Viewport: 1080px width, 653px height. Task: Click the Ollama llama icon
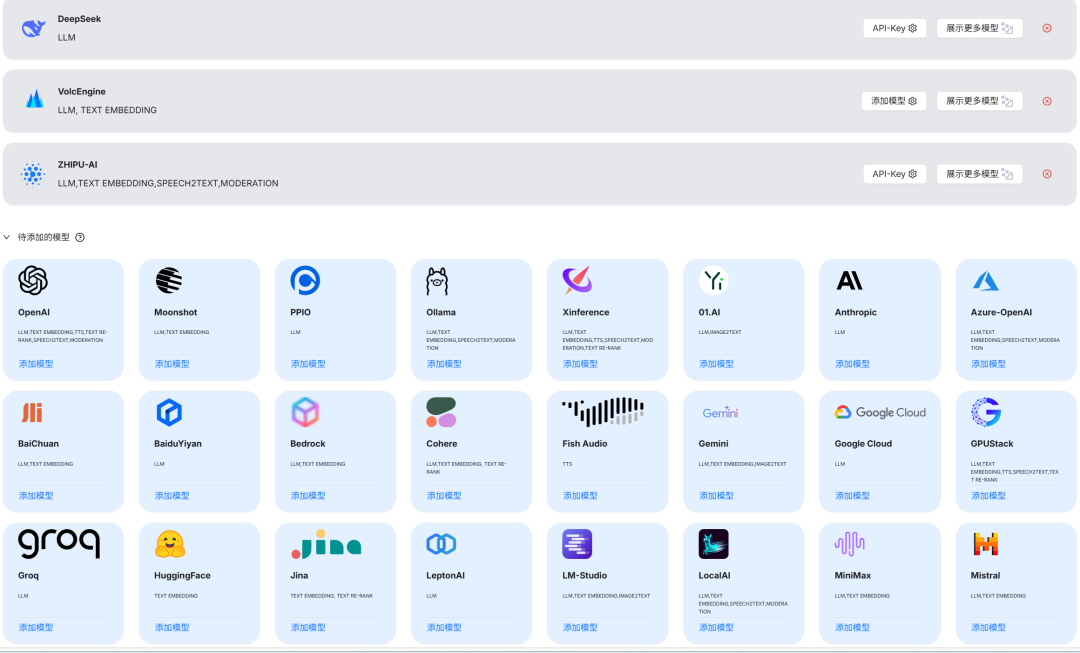tap(437, 281)
